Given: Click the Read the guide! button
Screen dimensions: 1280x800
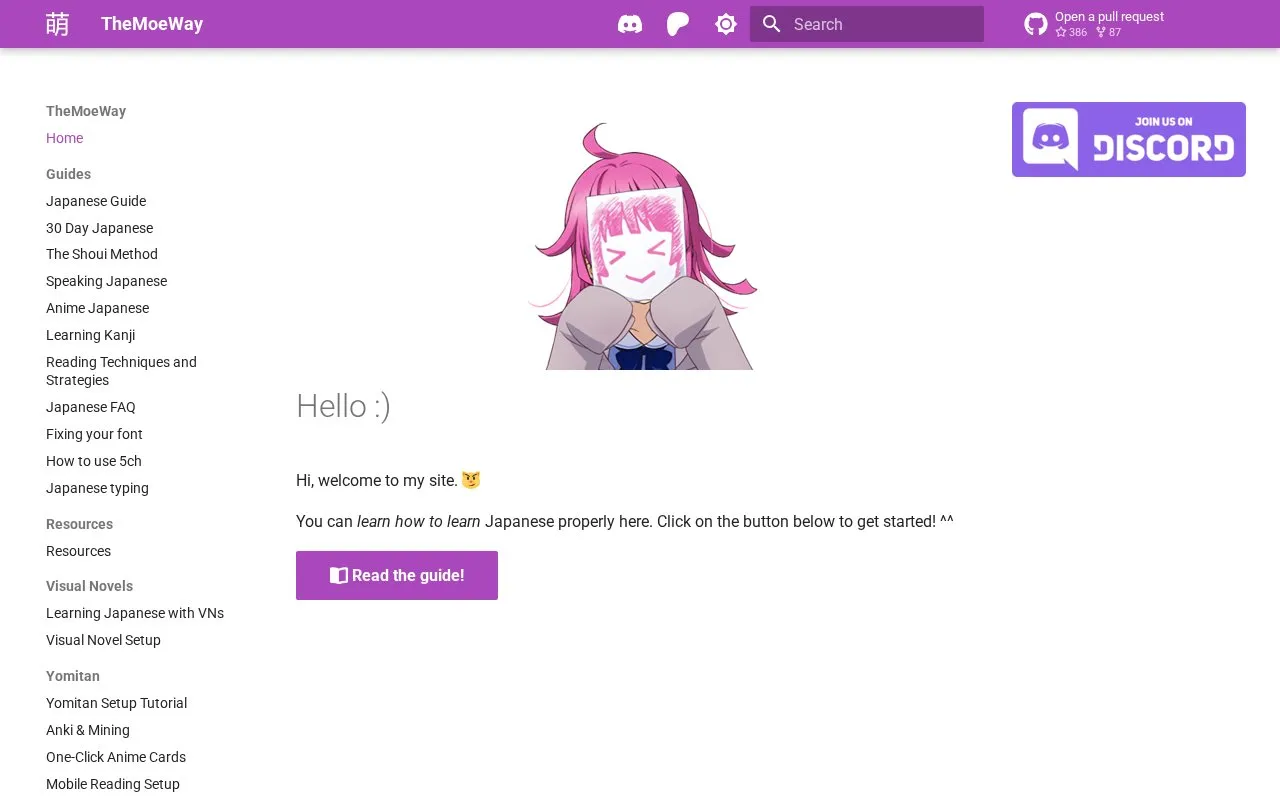Looking at the screenshot, I should point(397,575).
